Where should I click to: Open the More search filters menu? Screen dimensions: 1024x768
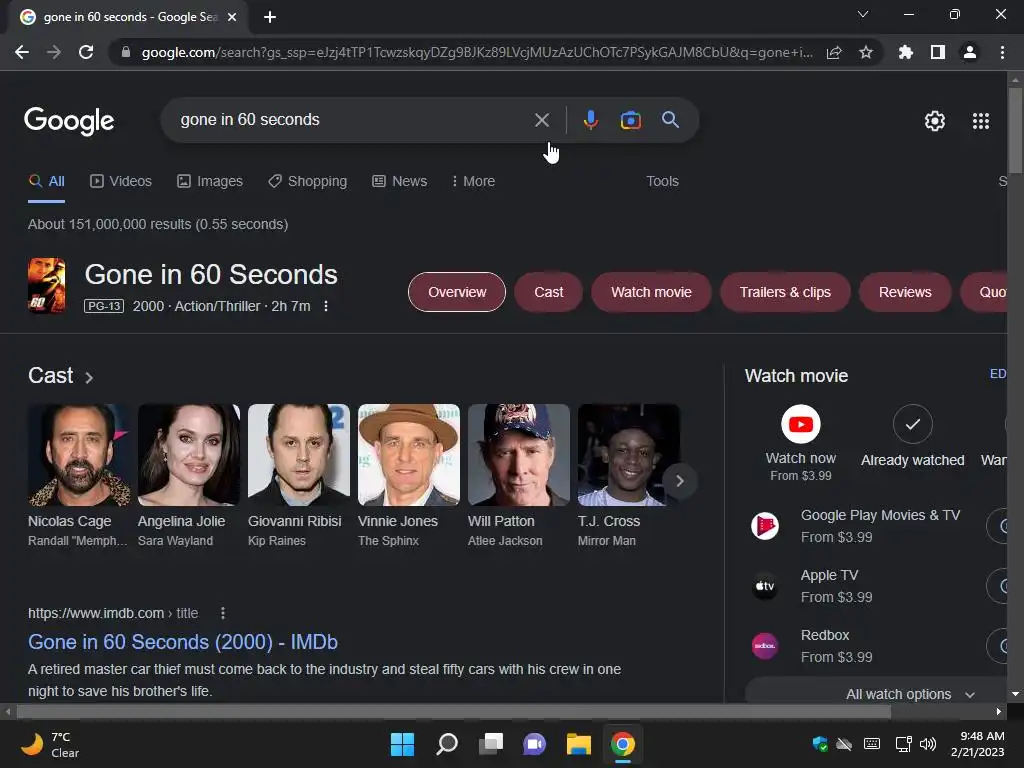coord(473,182)
